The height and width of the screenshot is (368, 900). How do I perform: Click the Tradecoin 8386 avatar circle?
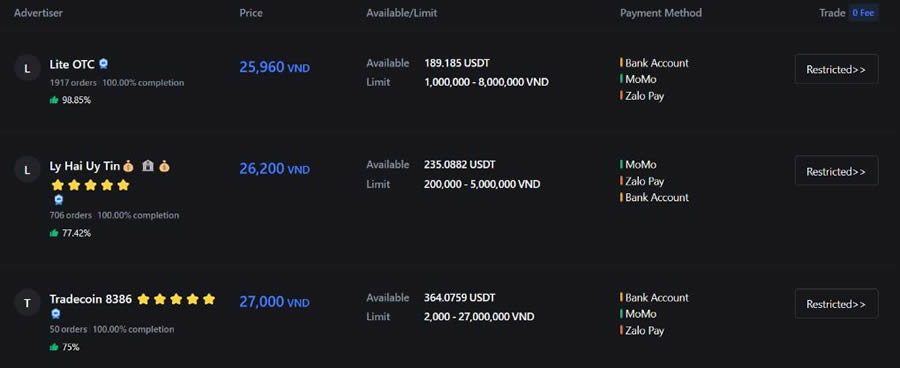click(x=27, y=303)
